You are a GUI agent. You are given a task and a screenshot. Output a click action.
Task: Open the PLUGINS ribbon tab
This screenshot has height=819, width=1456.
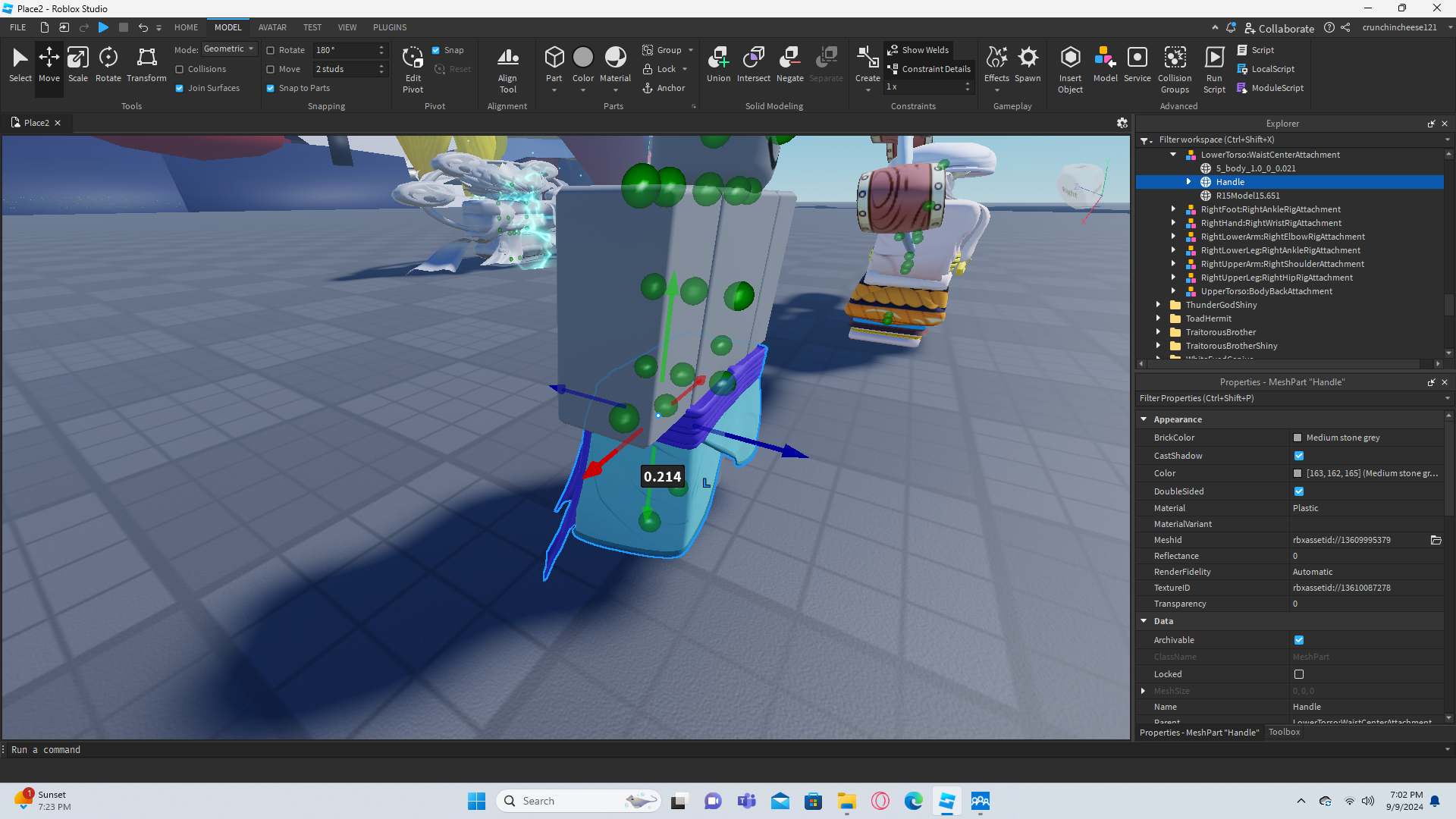tap(390, 27)
